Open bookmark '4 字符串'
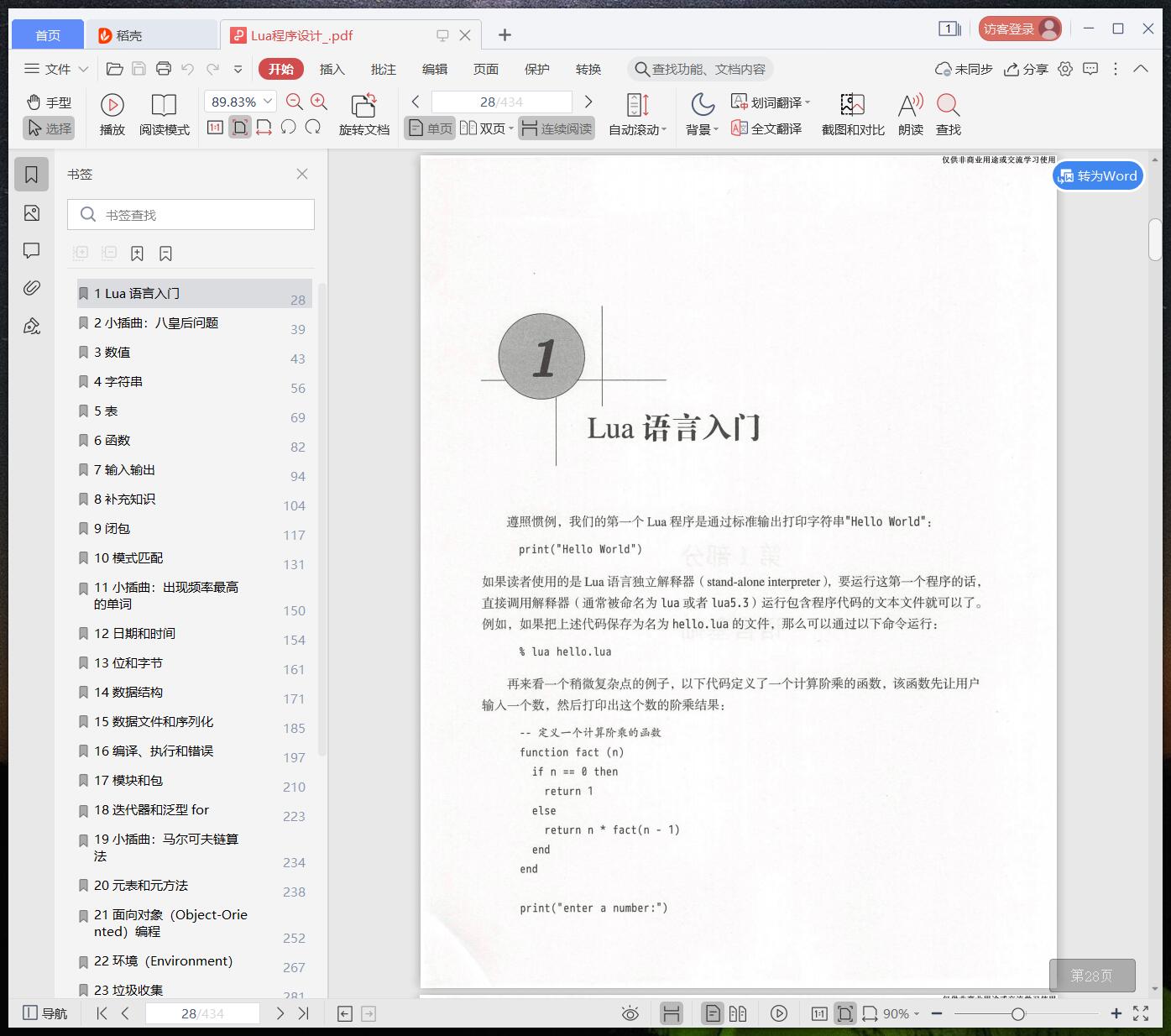This screenshot has height=1036, width=1171. coord(193,382)
